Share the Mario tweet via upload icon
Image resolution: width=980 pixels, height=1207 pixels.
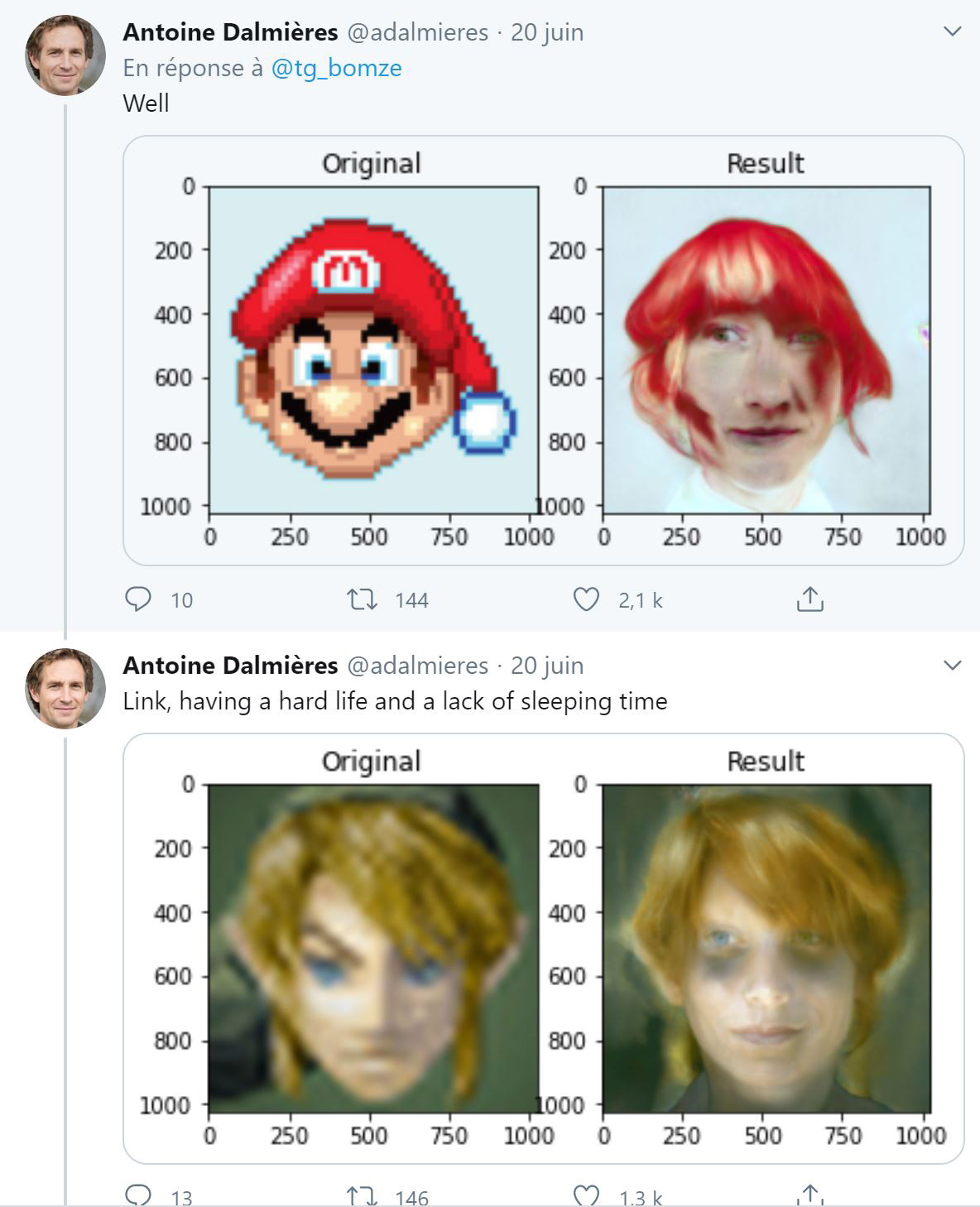pyautogui.click(x=809, y=600)
